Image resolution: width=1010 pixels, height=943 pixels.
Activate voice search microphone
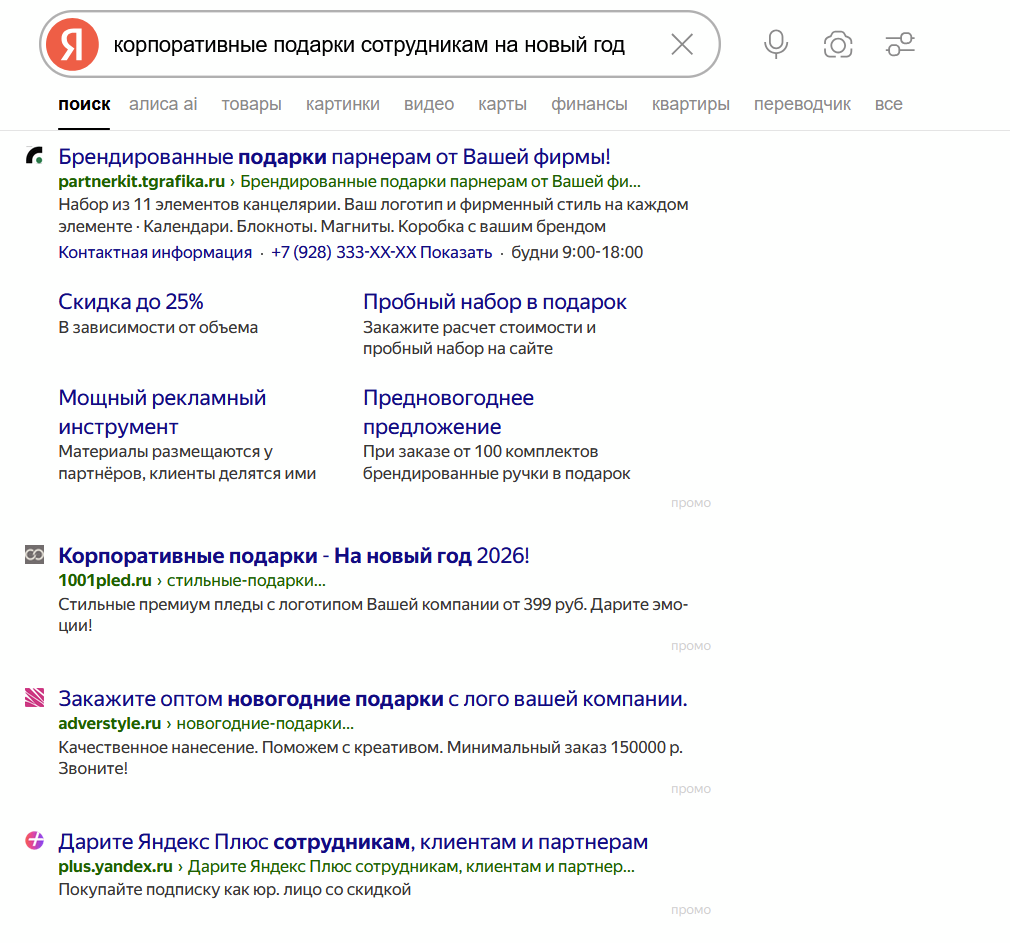pyautogui.click(x=775, y=44)
